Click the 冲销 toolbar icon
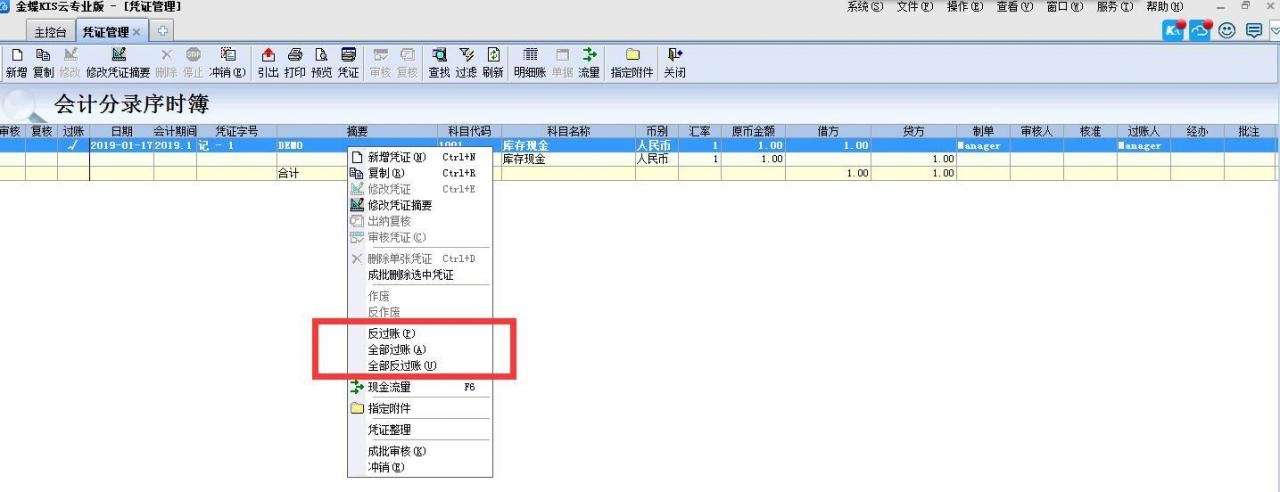 (x=226, y=53)
